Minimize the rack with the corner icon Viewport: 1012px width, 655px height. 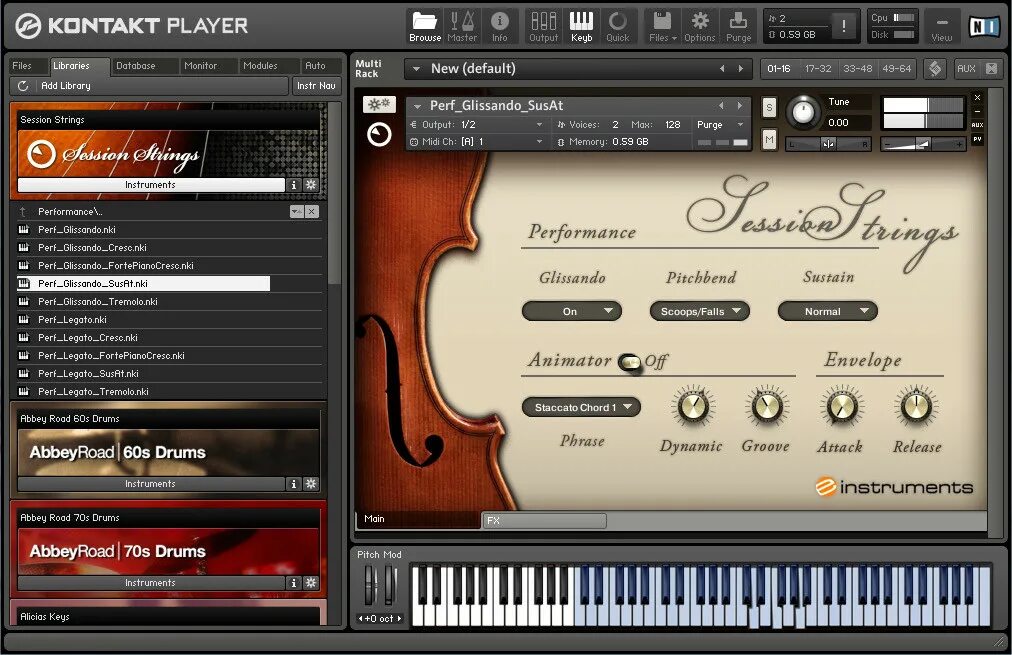pyautogui.click(x=992, y=68)
